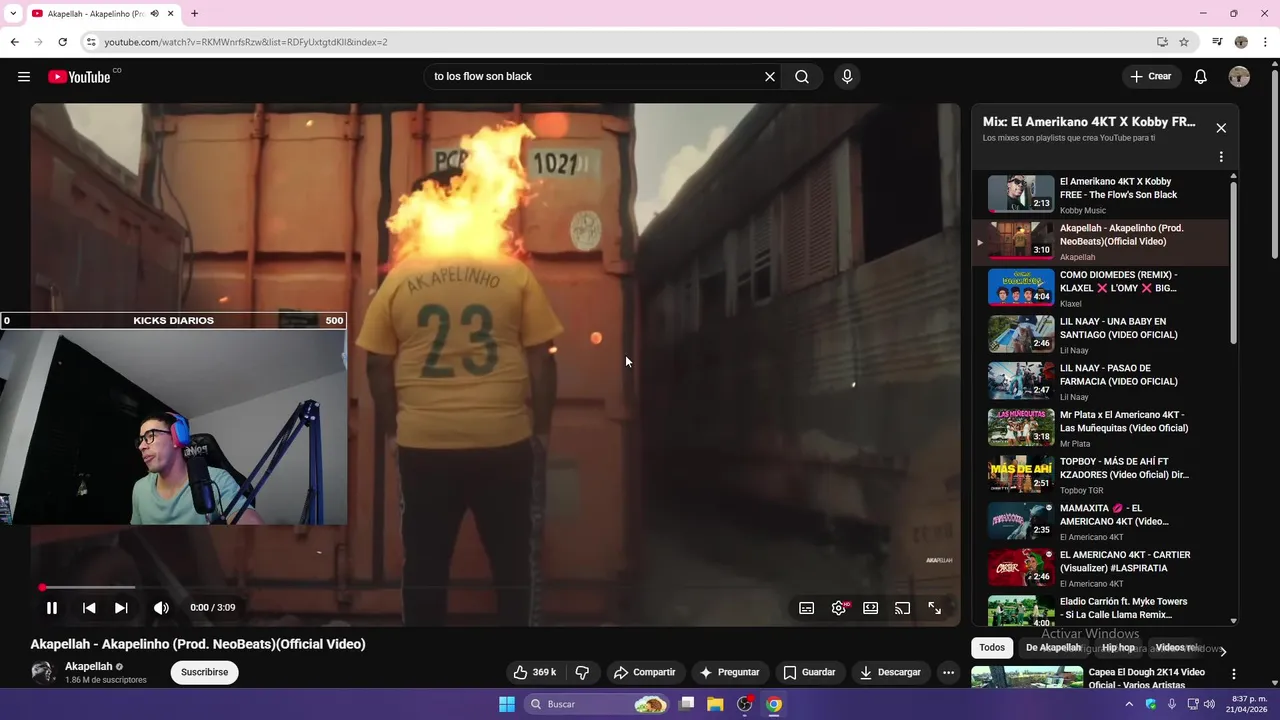1280x720 pixels.
Task: Install app icon in address bar
Action: coord(1162,42)
